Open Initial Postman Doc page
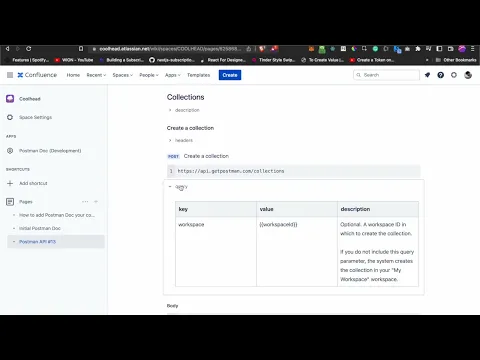 pyautogui.click(x=40, y=228)
